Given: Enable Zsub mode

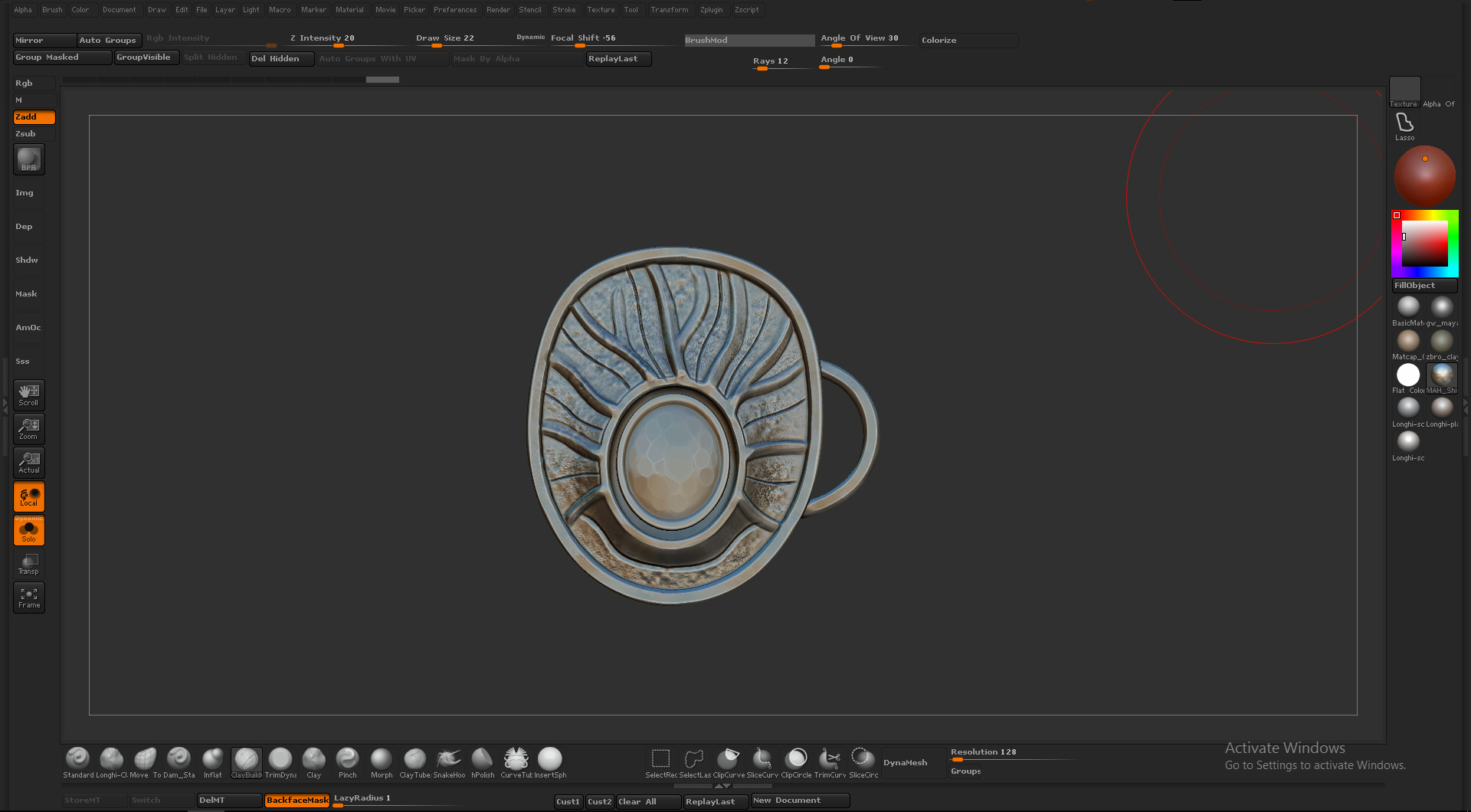Looking at the screenshot, I should coord(34,134).
